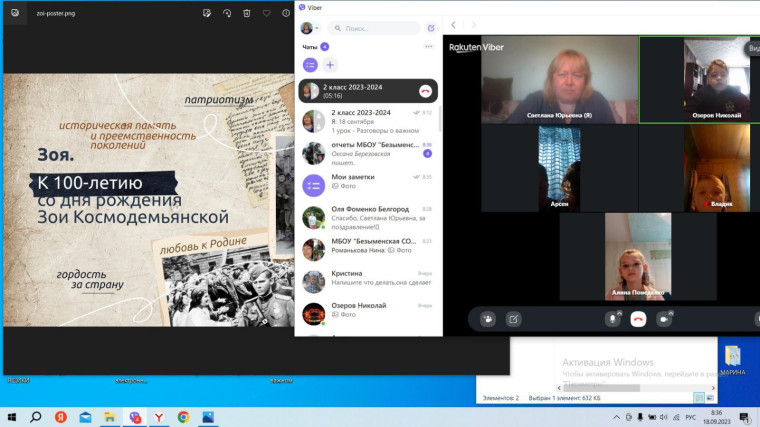Rotate the zoi-poster image

[x=227, y=14]
